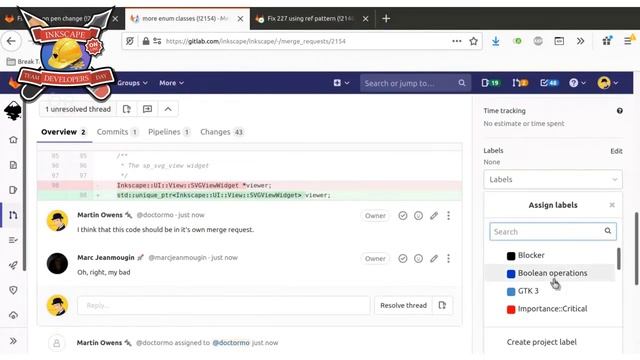Image resolution: width=640 pixels, height=360 pixels.
Task: Click Edit next to Labels
Action: click(616, 151)
